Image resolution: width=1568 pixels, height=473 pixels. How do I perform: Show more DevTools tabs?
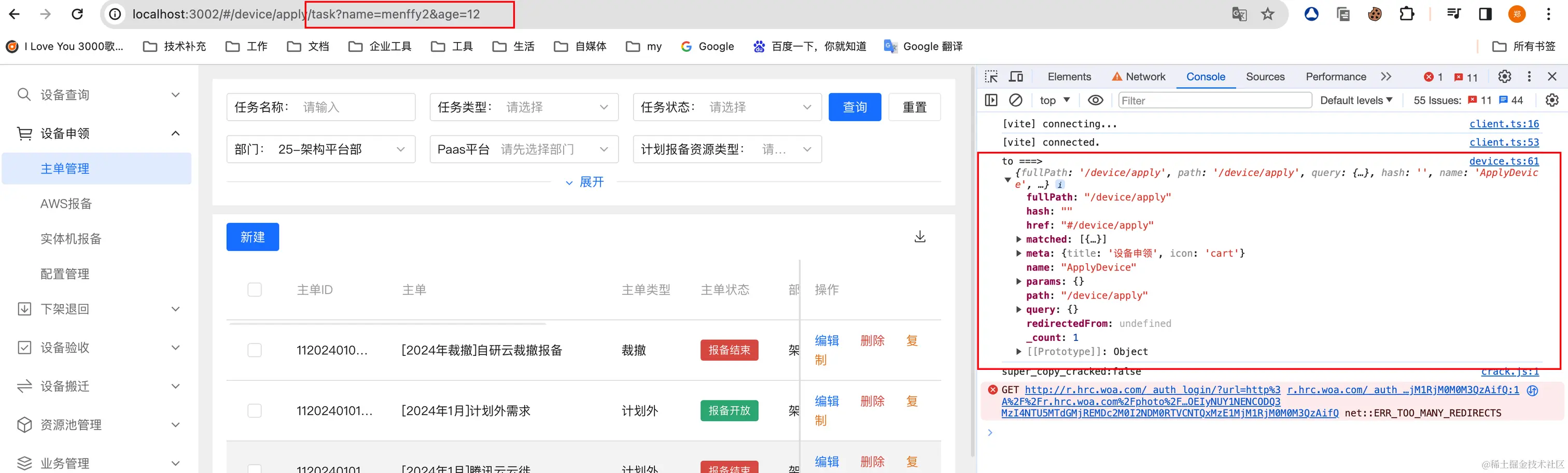[1386, 77]
